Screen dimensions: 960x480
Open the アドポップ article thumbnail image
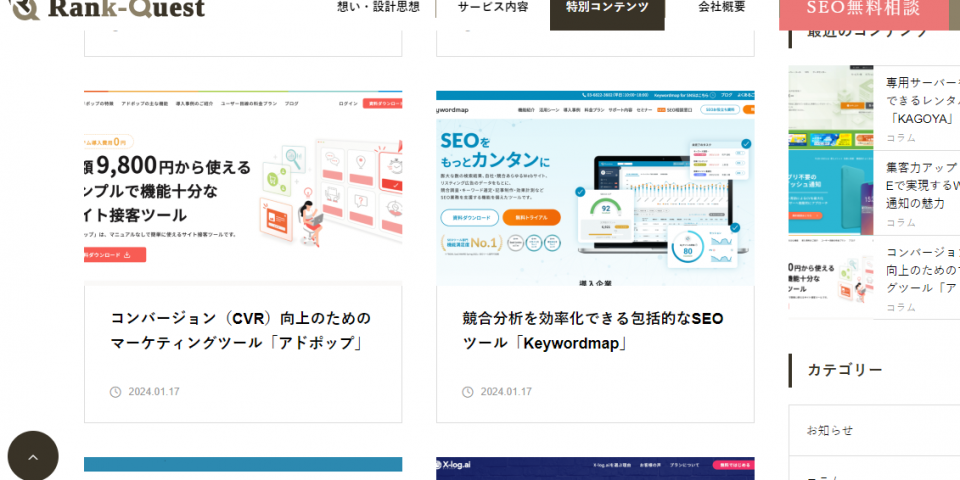243,188
